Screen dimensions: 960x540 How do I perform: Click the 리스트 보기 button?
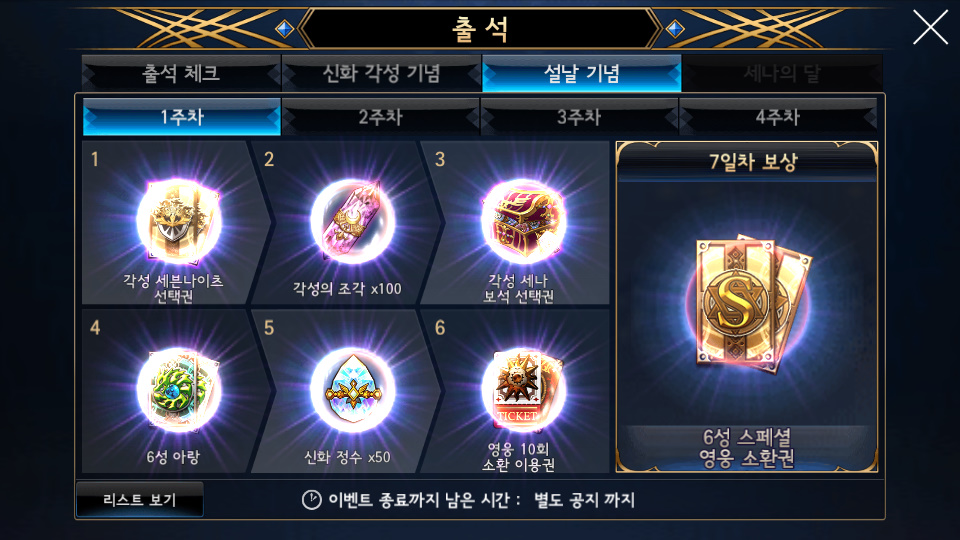[140, 500]
